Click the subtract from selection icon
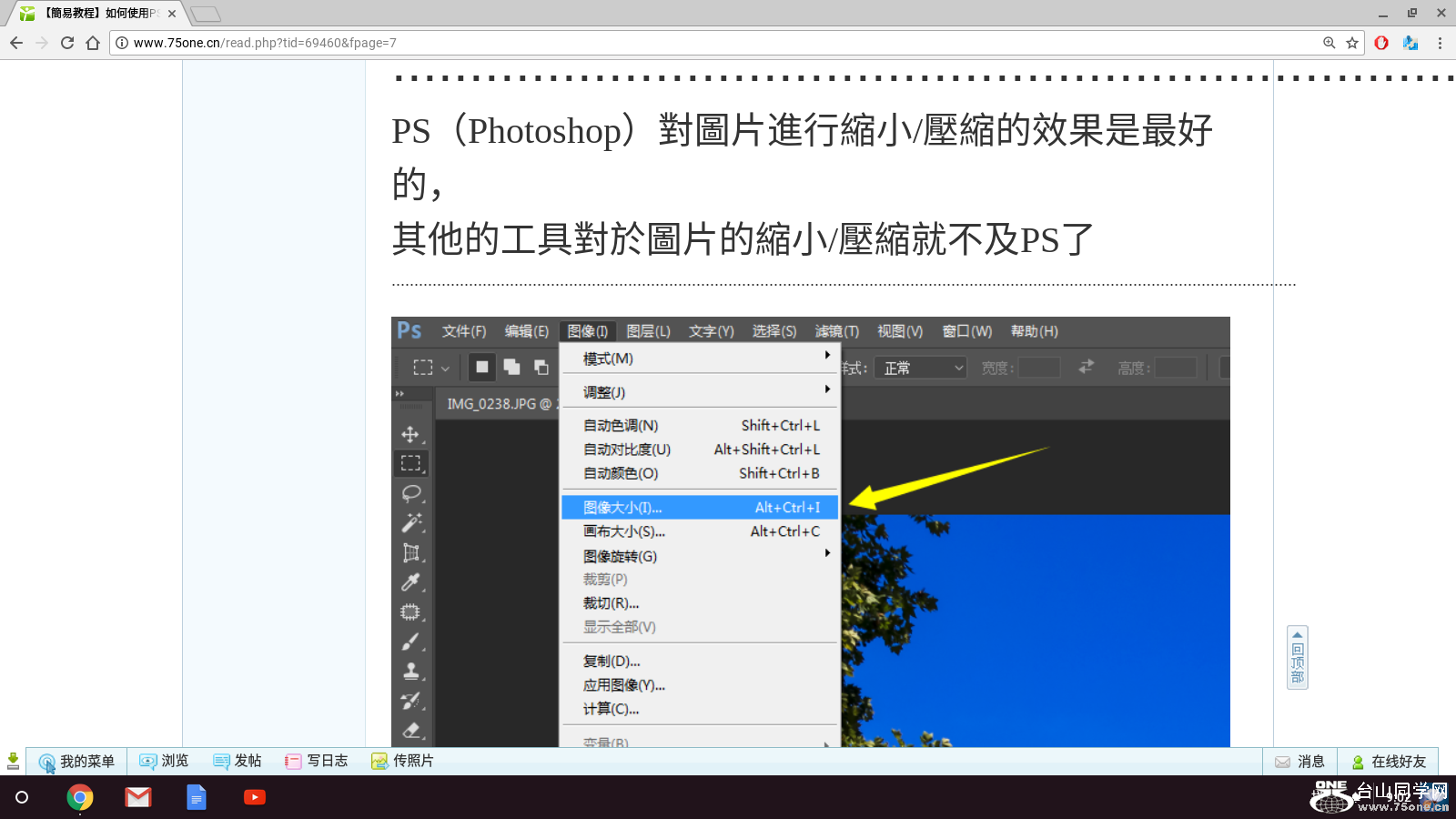This screenshot has width=1456, height=819. (541, 367)
